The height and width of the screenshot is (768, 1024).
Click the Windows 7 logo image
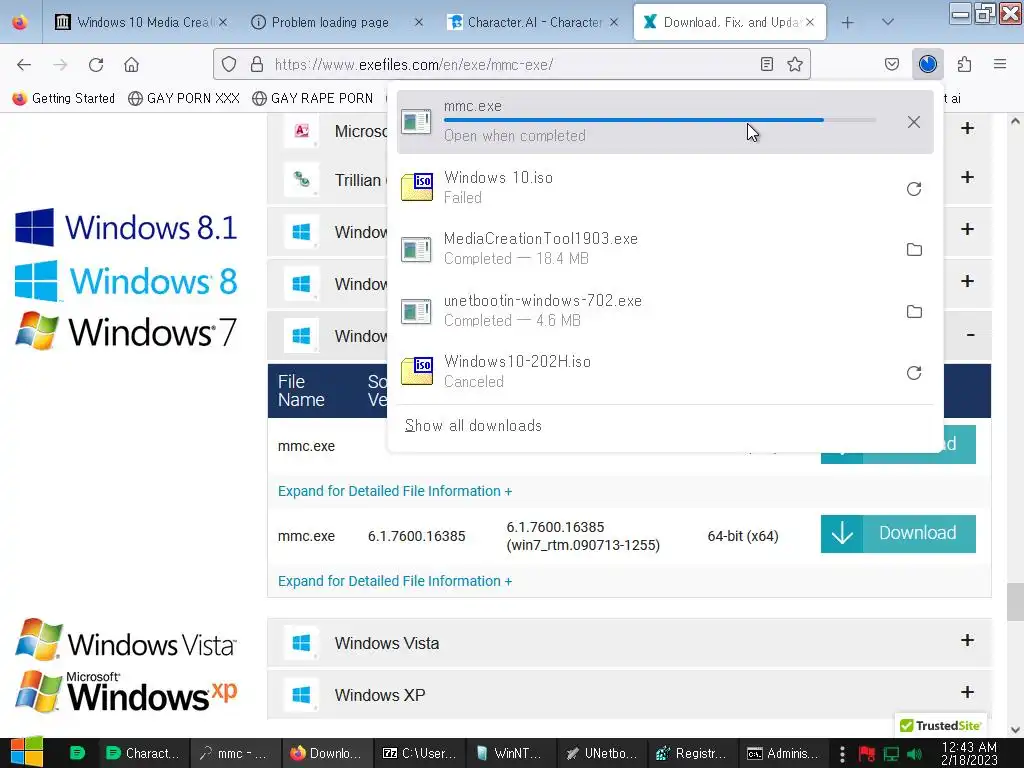pos(125,331)
